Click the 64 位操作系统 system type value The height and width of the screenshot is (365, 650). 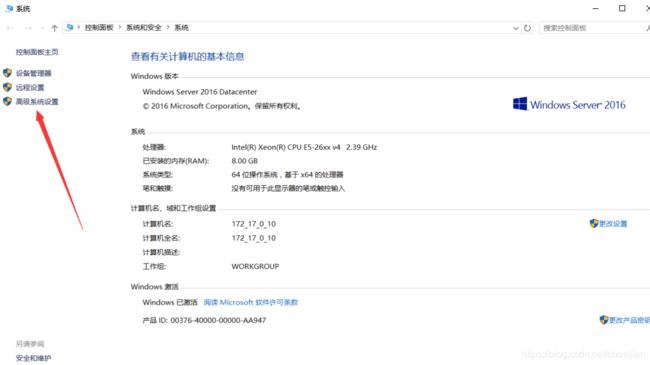click(x=287, y=175)
